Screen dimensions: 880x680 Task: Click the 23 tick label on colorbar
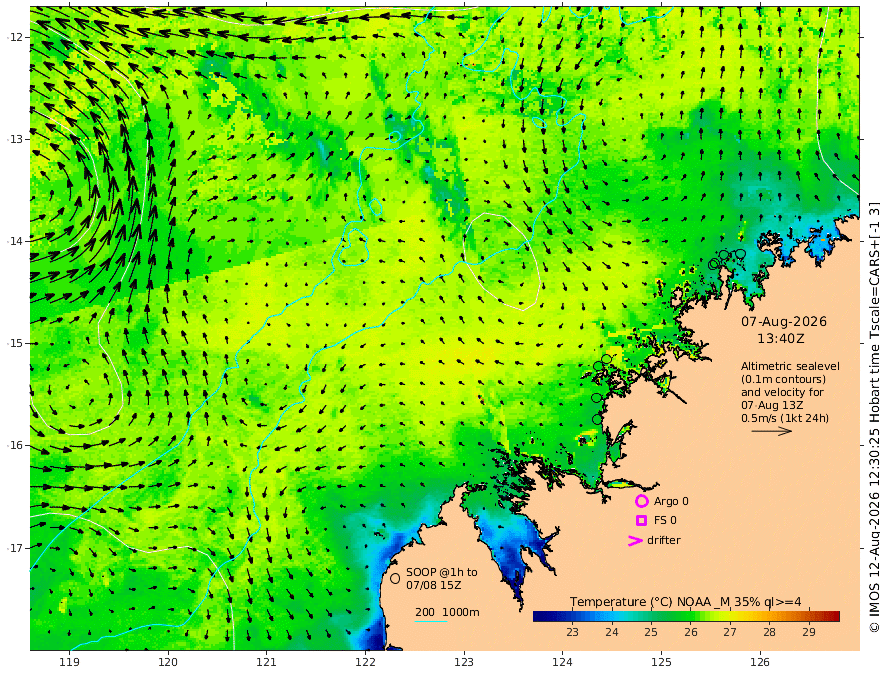tap(572, 632)
